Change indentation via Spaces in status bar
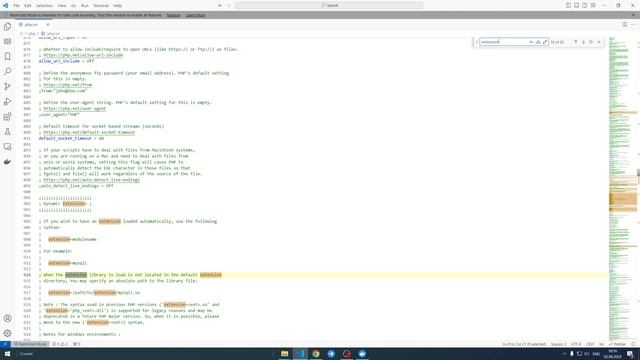 point(558,344)
